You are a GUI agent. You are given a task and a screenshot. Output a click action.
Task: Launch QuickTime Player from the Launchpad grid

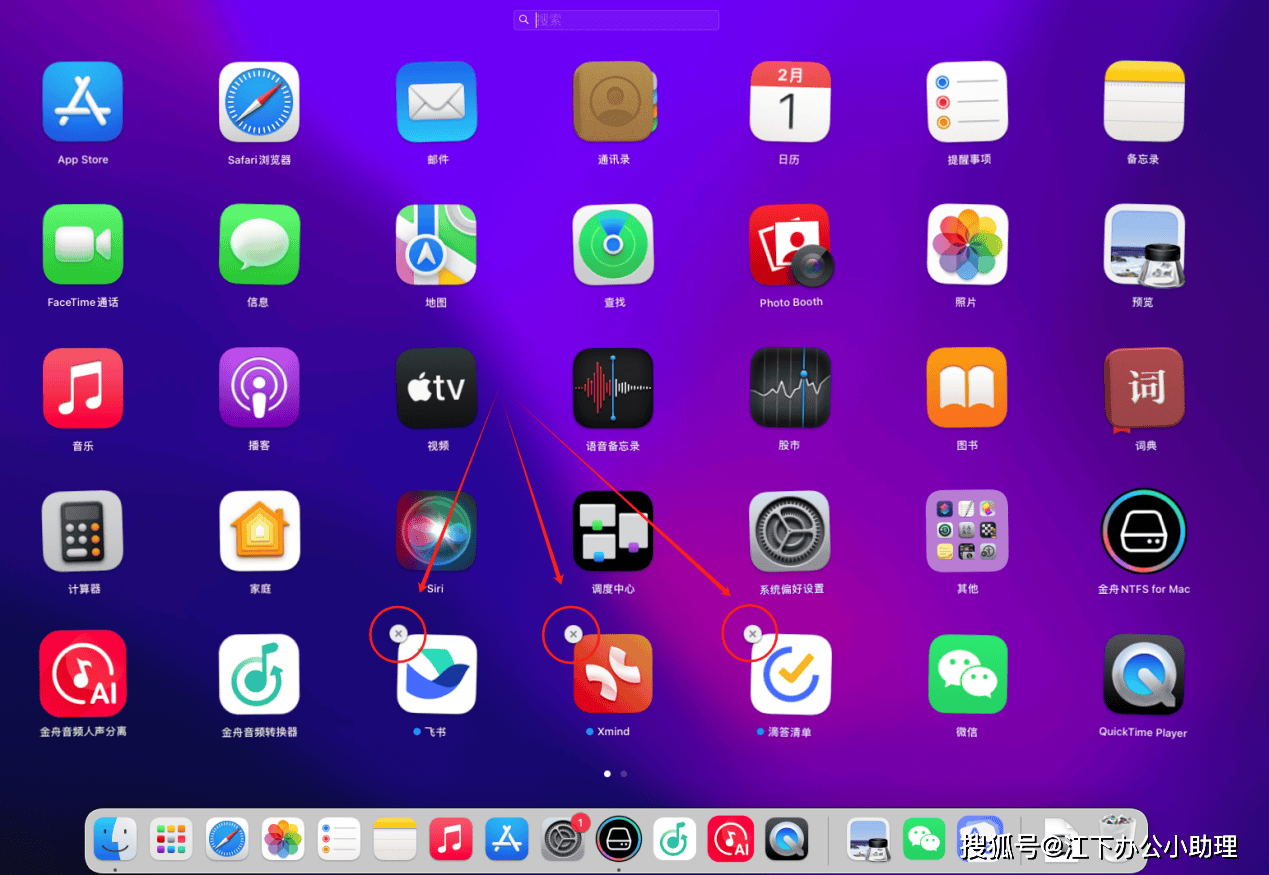(1144, 674)
